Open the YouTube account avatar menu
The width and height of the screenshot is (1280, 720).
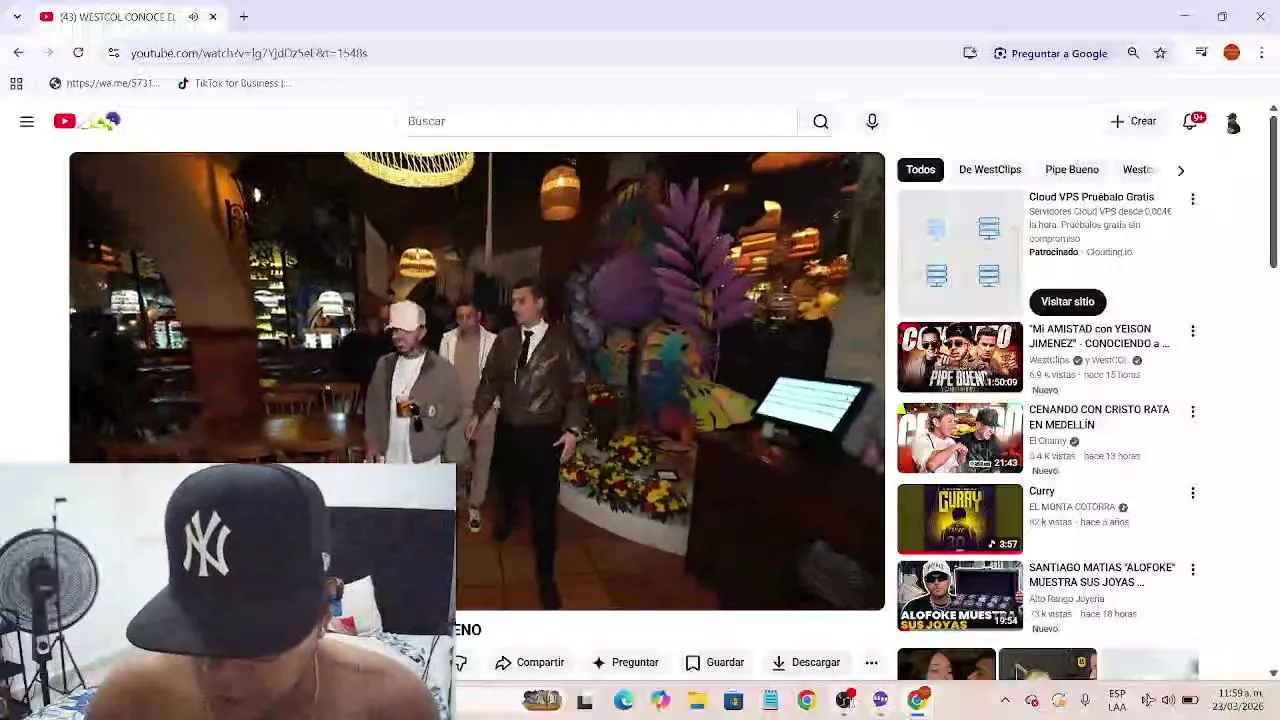[x=1233, y=122]
